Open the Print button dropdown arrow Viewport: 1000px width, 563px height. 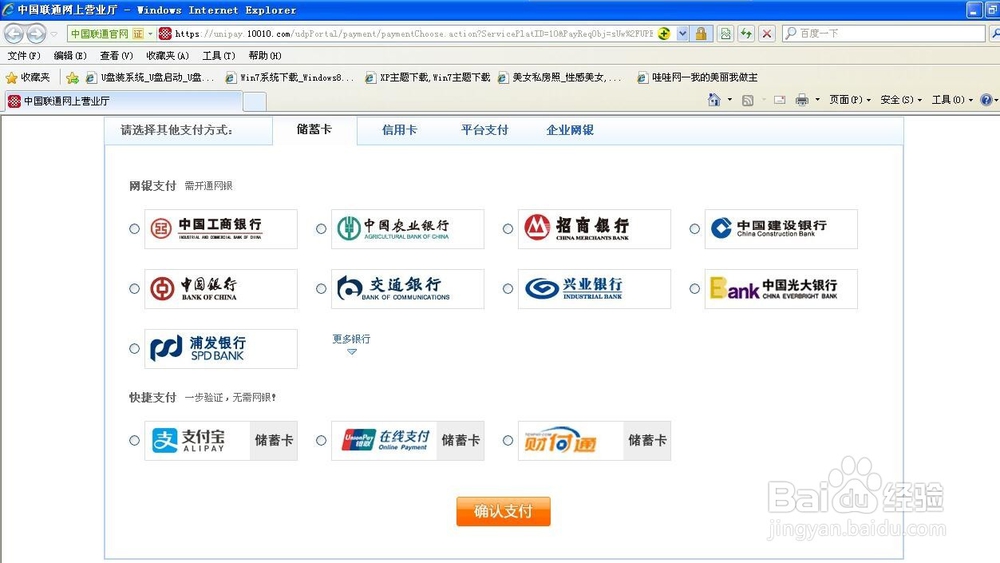point(818,99)
